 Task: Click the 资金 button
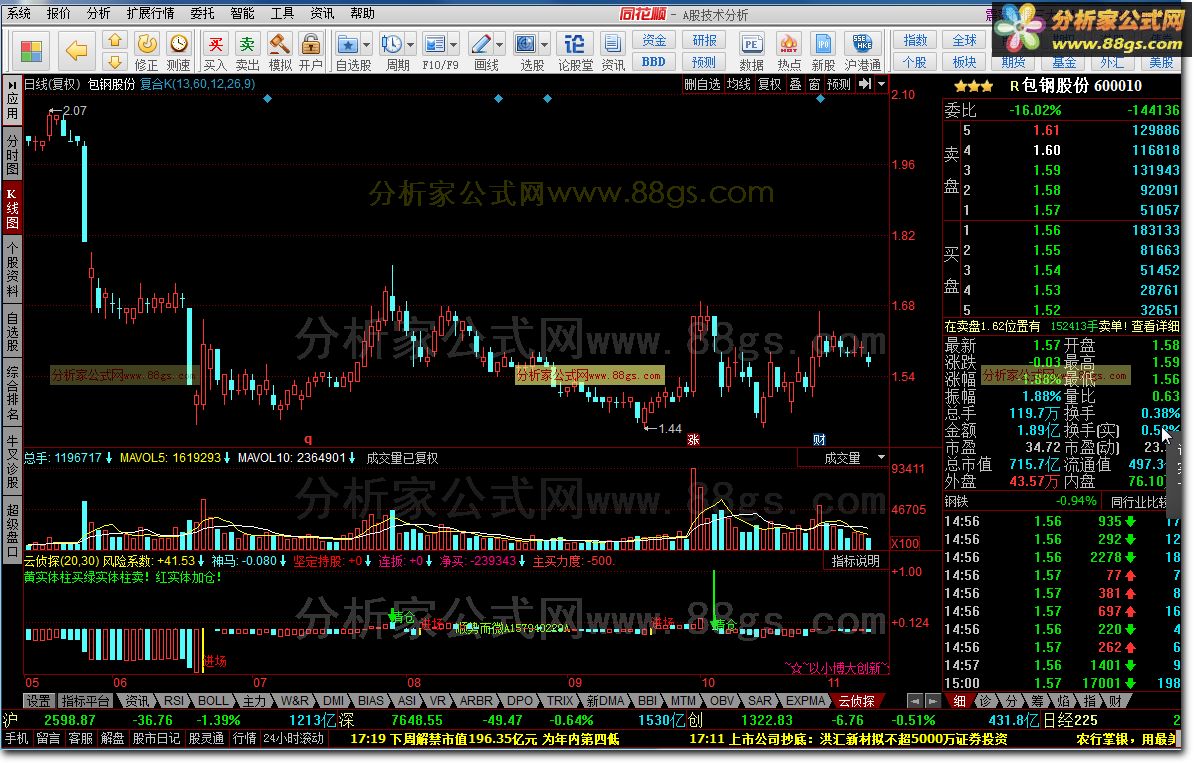[x=654, y=40]
